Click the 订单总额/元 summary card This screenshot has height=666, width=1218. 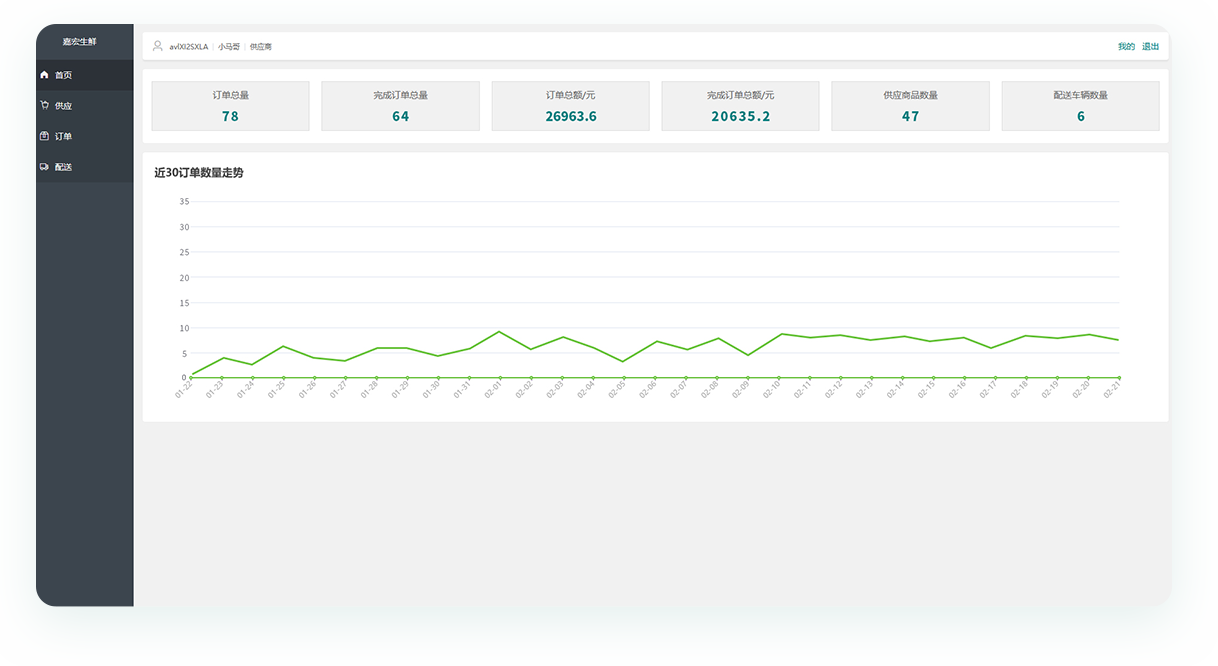570,106
